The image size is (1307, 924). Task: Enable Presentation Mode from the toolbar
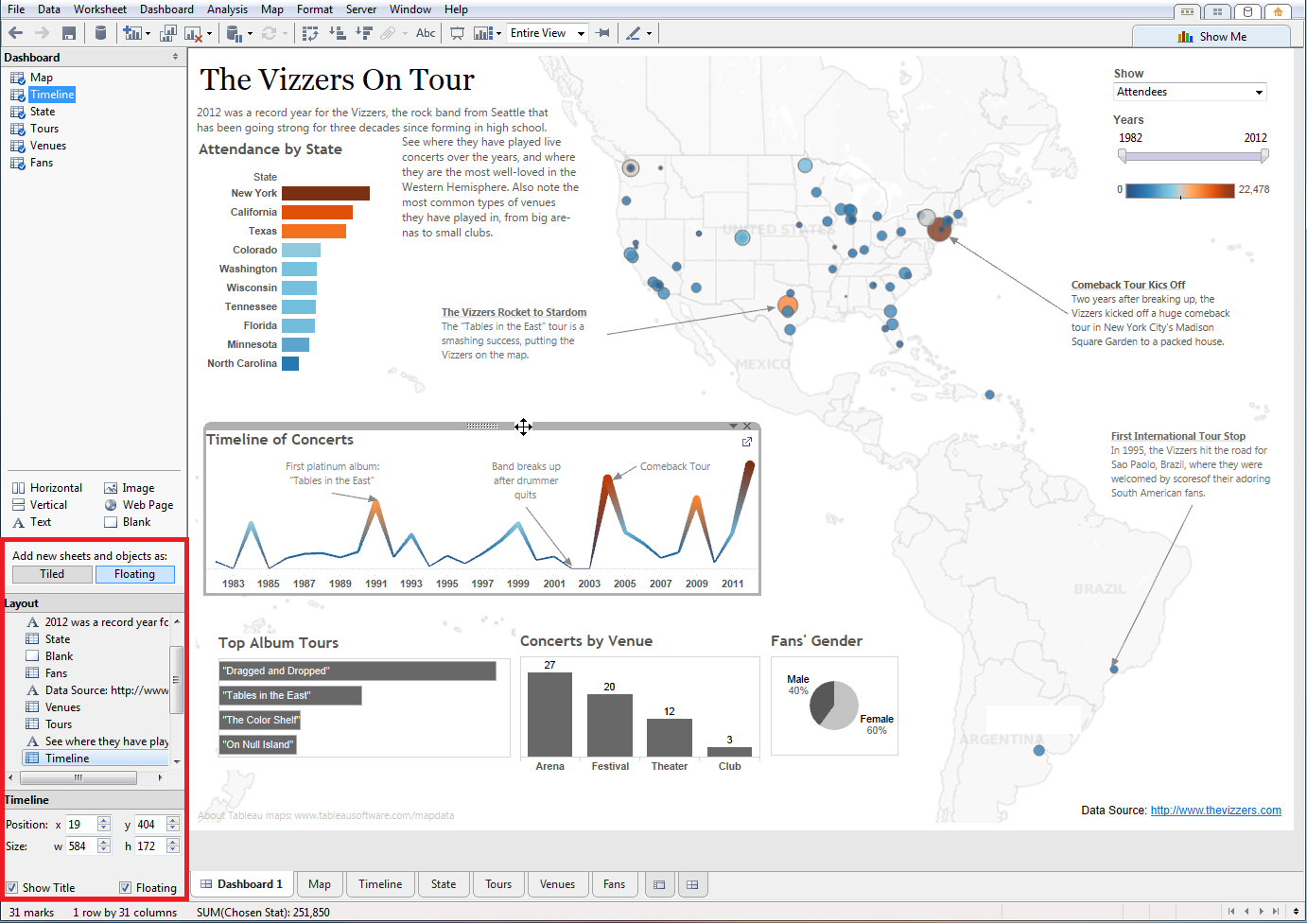[459, 32]
